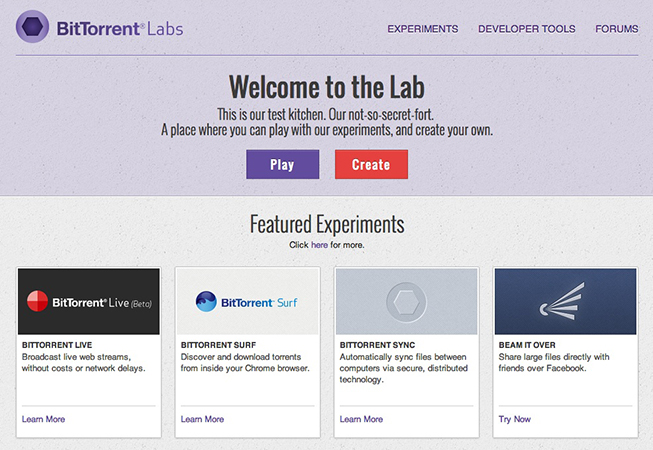Click the 'Automatically sync files between' description
This screenshot has width=653, height=450.
point(404,368)
